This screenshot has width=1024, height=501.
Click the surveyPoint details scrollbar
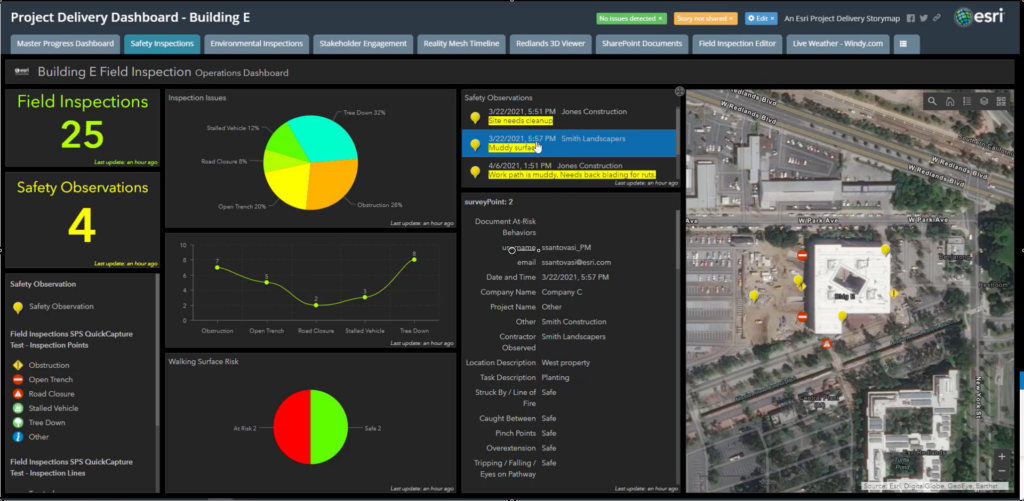click(x=677, y=242)
